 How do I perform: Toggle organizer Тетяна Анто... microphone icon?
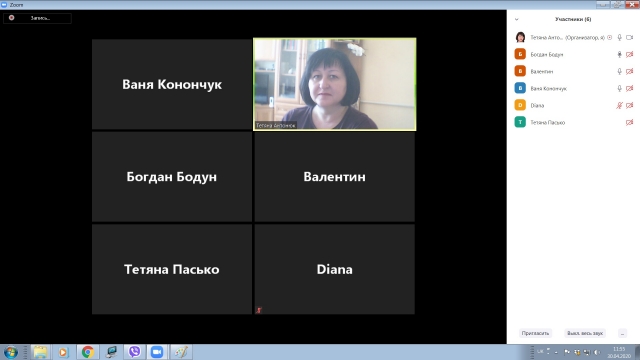(619, 38)
